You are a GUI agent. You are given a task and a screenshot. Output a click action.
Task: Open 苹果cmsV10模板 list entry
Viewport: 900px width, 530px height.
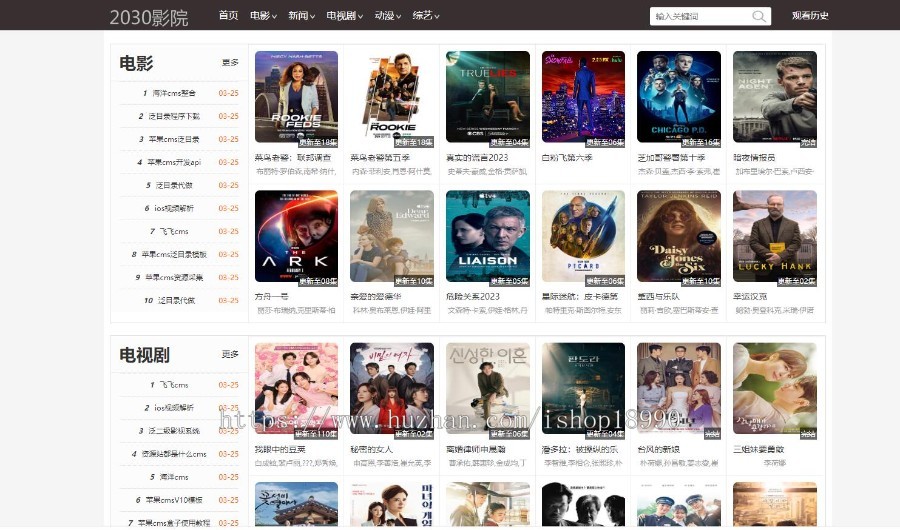click(x=174, y=500)
